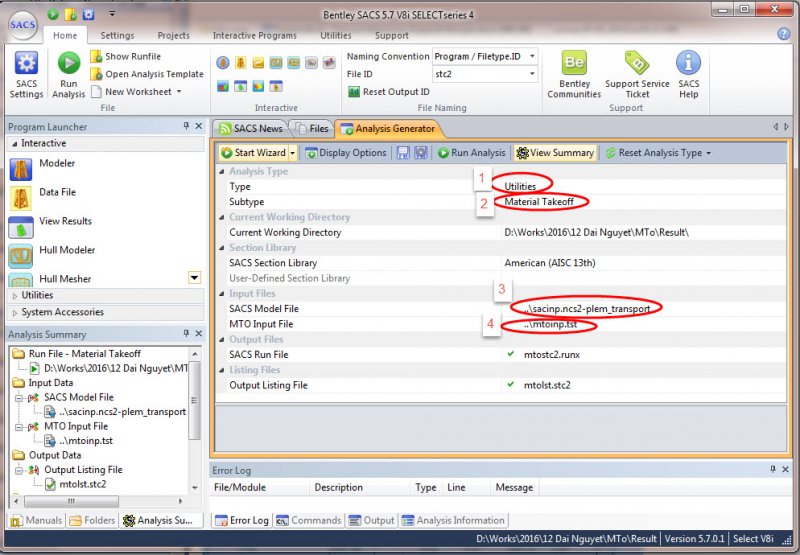Click the green run icon in quick access toolbar

53,14
